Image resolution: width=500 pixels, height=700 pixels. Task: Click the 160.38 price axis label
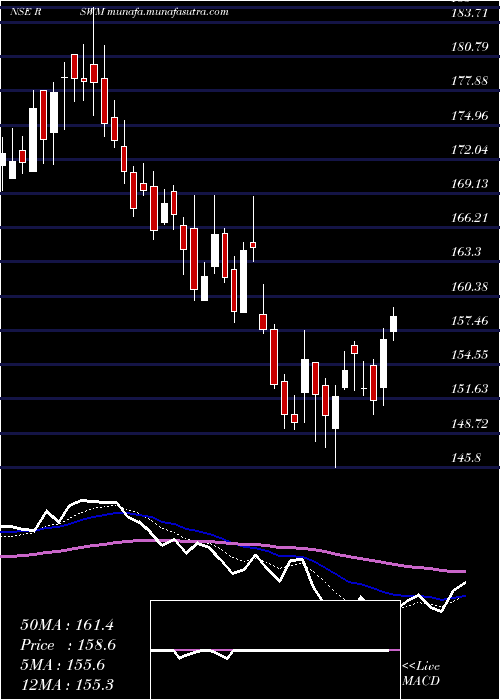click(468, 286)
